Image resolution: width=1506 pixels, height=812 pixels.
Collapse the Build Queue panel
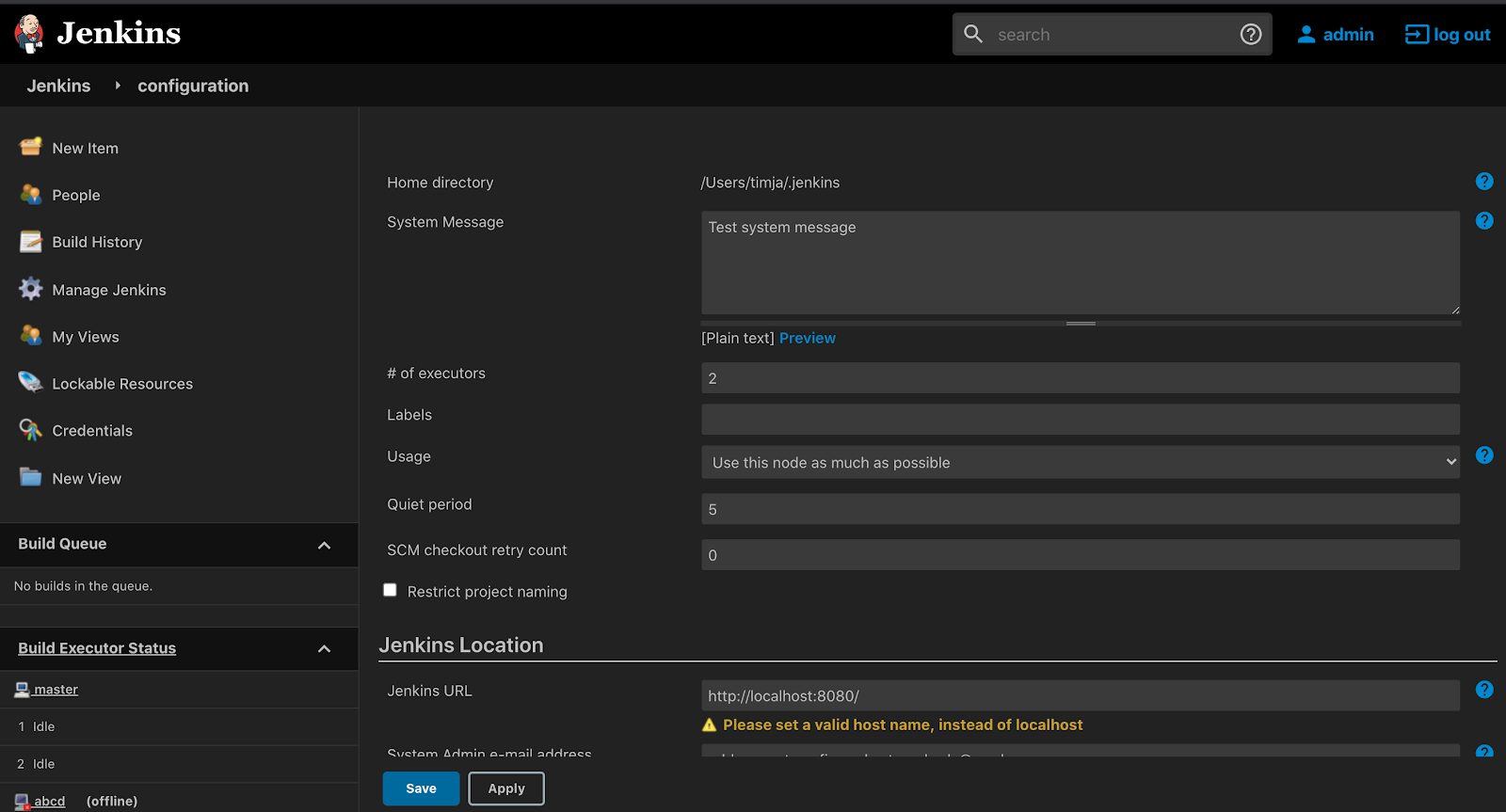point(325,545)
